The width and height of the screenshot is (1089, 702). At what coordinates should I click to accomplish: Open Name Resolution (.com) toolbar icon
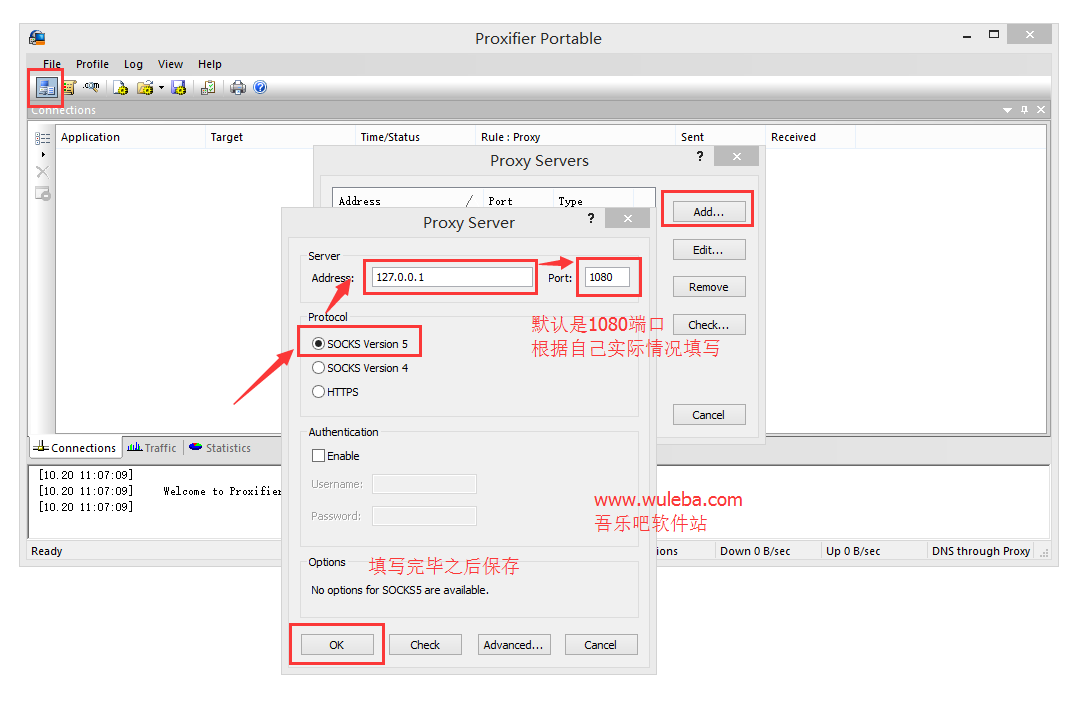click(x=91, y=87)
